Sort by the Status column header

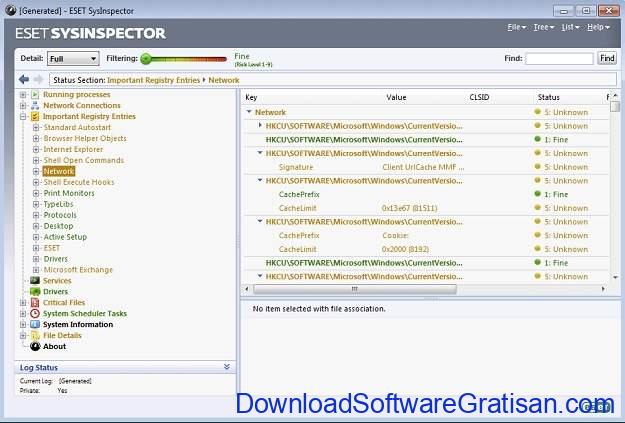point(548,97)
